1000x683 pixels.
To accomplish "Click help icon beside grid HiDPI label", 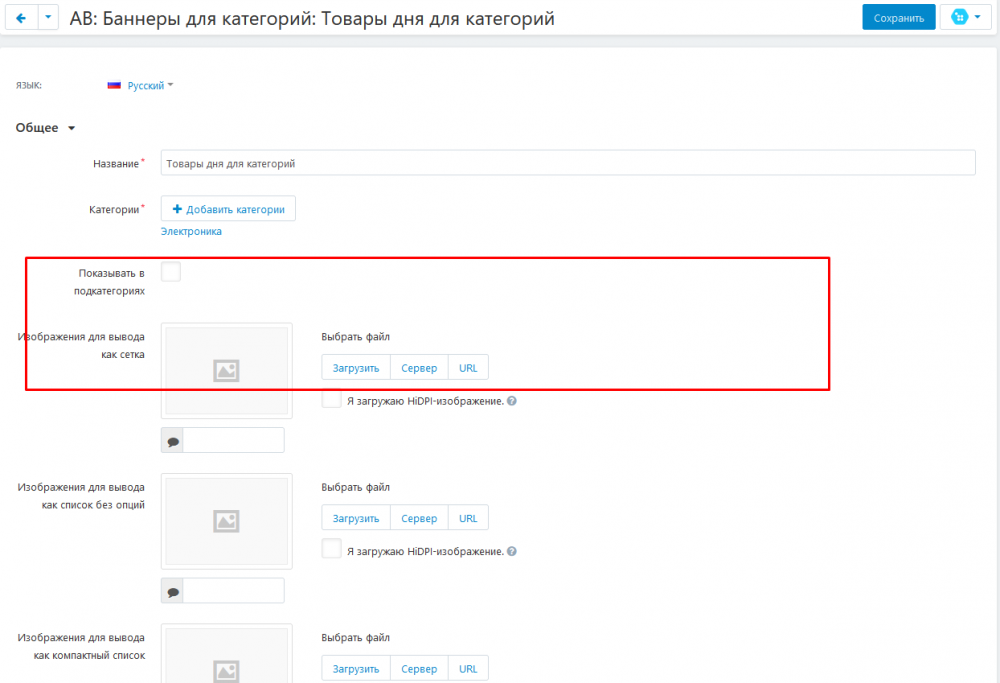I will 512,401.
